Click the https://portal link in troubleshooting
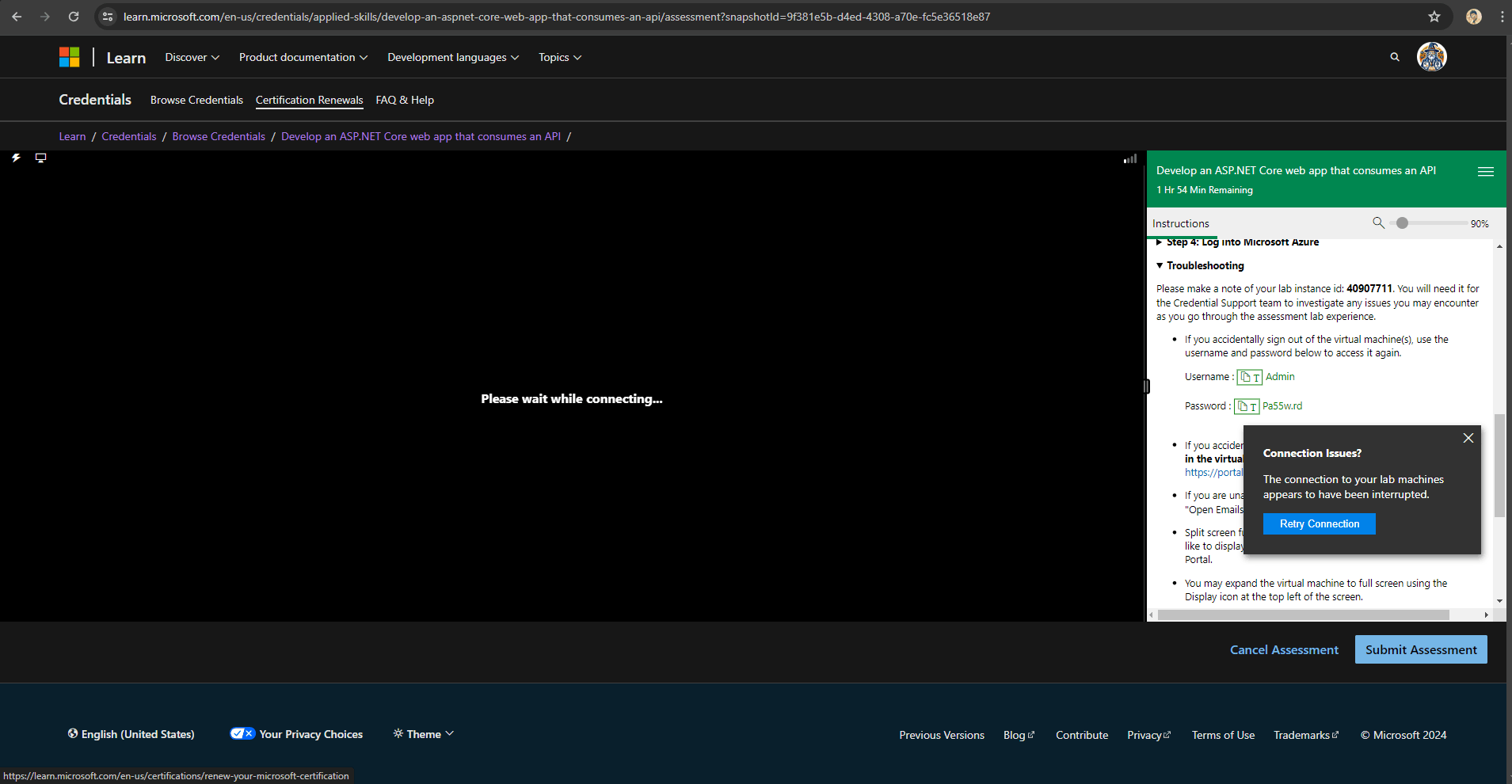This screenshot has width=1512, height=784. pos(1214,473)
